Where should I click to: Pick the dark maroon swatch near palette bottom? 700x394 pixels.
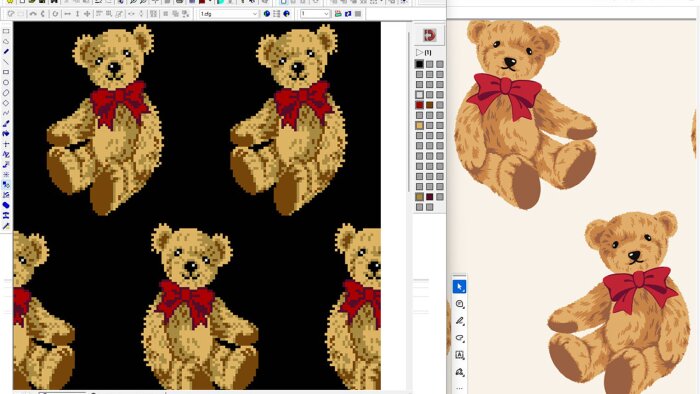coord(429,196)
